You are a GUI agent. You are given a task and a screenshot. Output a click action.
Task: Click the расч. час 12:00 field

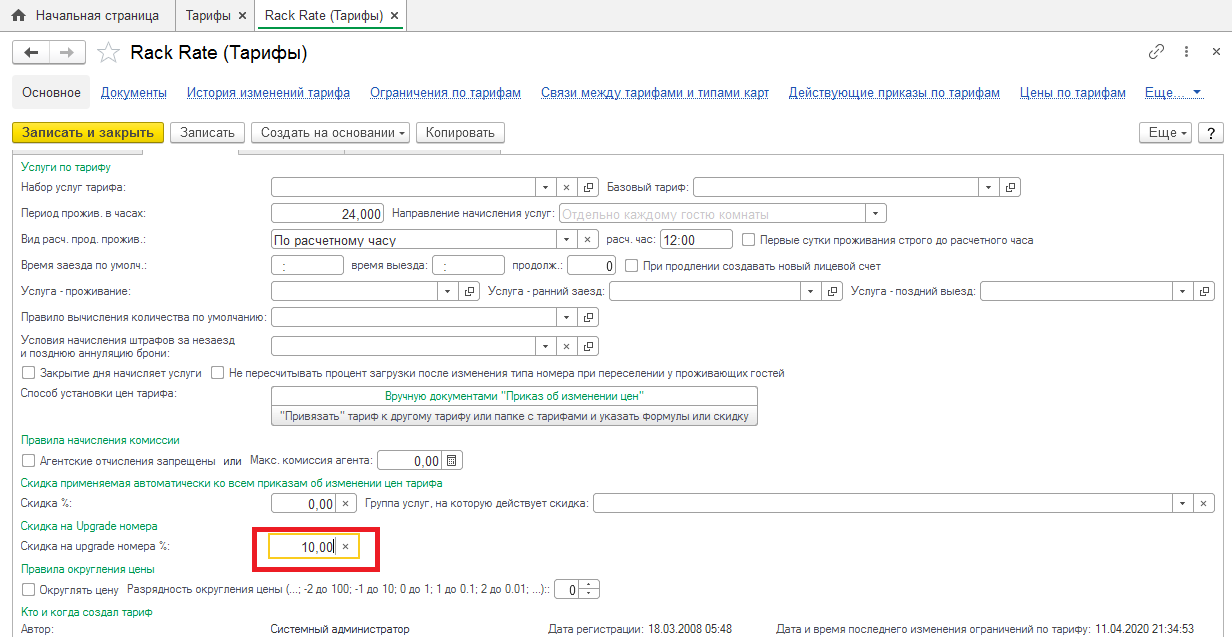coord(697,240)
